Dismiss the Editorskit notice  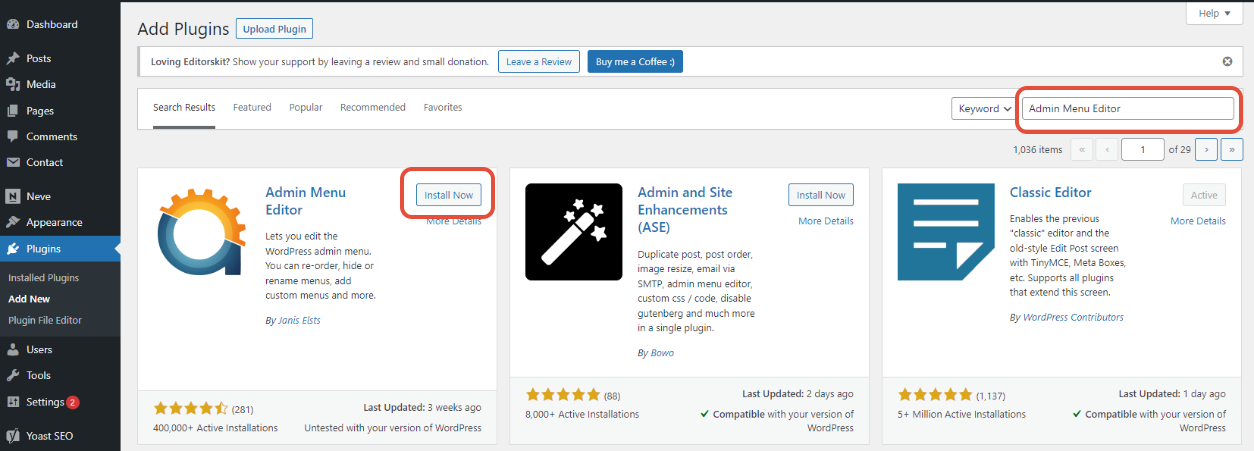pos(1227,61)
